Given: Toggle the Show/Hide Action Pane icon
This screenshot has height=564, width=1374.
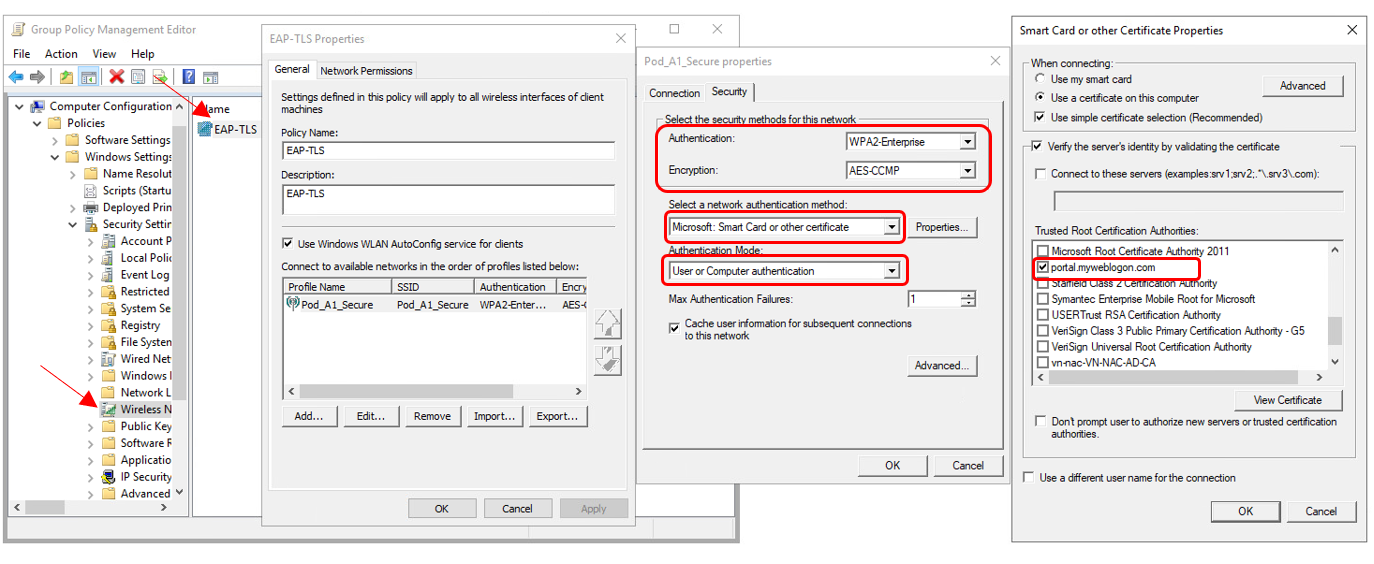Looking at the screenshot, I should pyautogui.click(x=209, y=77).
